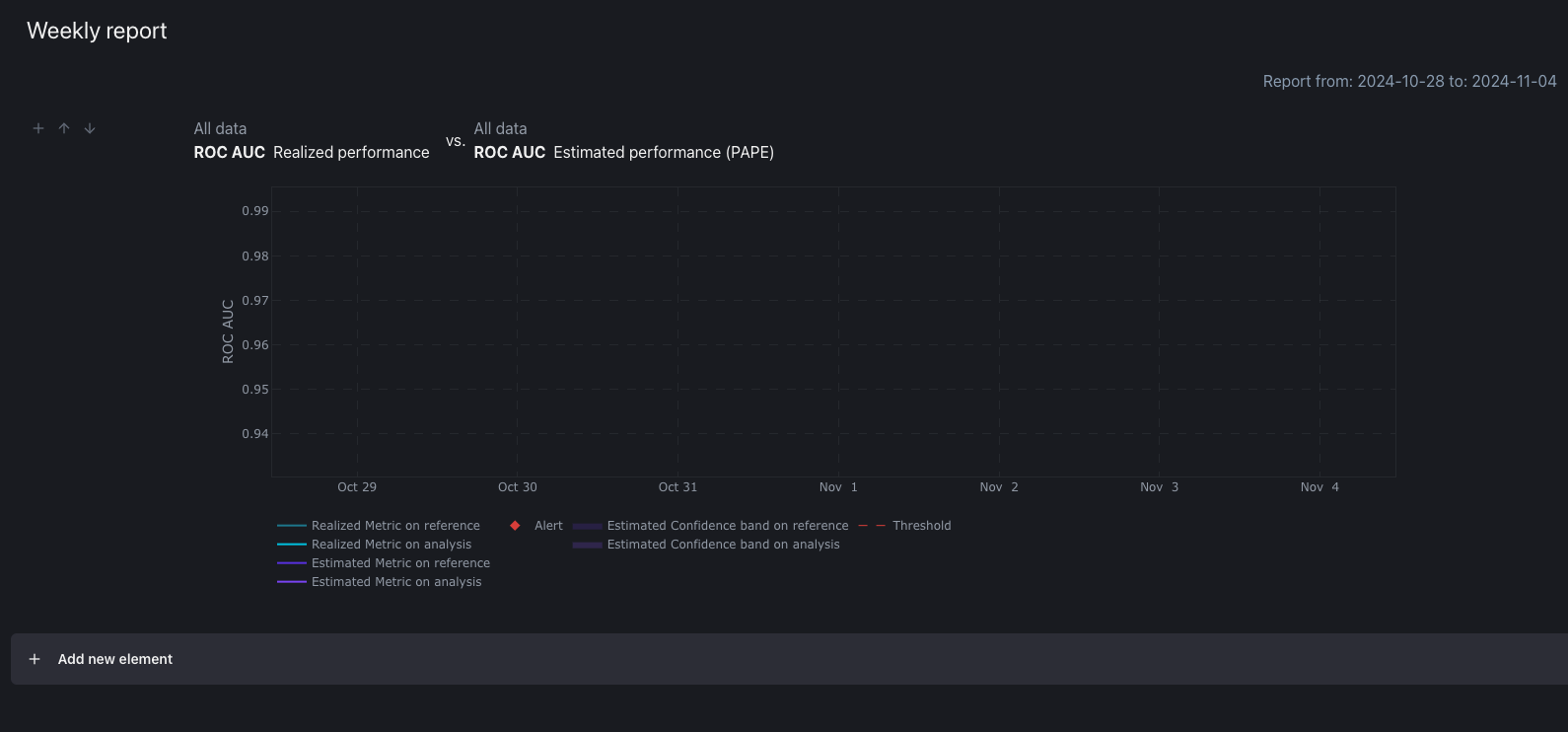Click the Weekly report page title
Screen dimensions: 1568x732
(97, 31)
